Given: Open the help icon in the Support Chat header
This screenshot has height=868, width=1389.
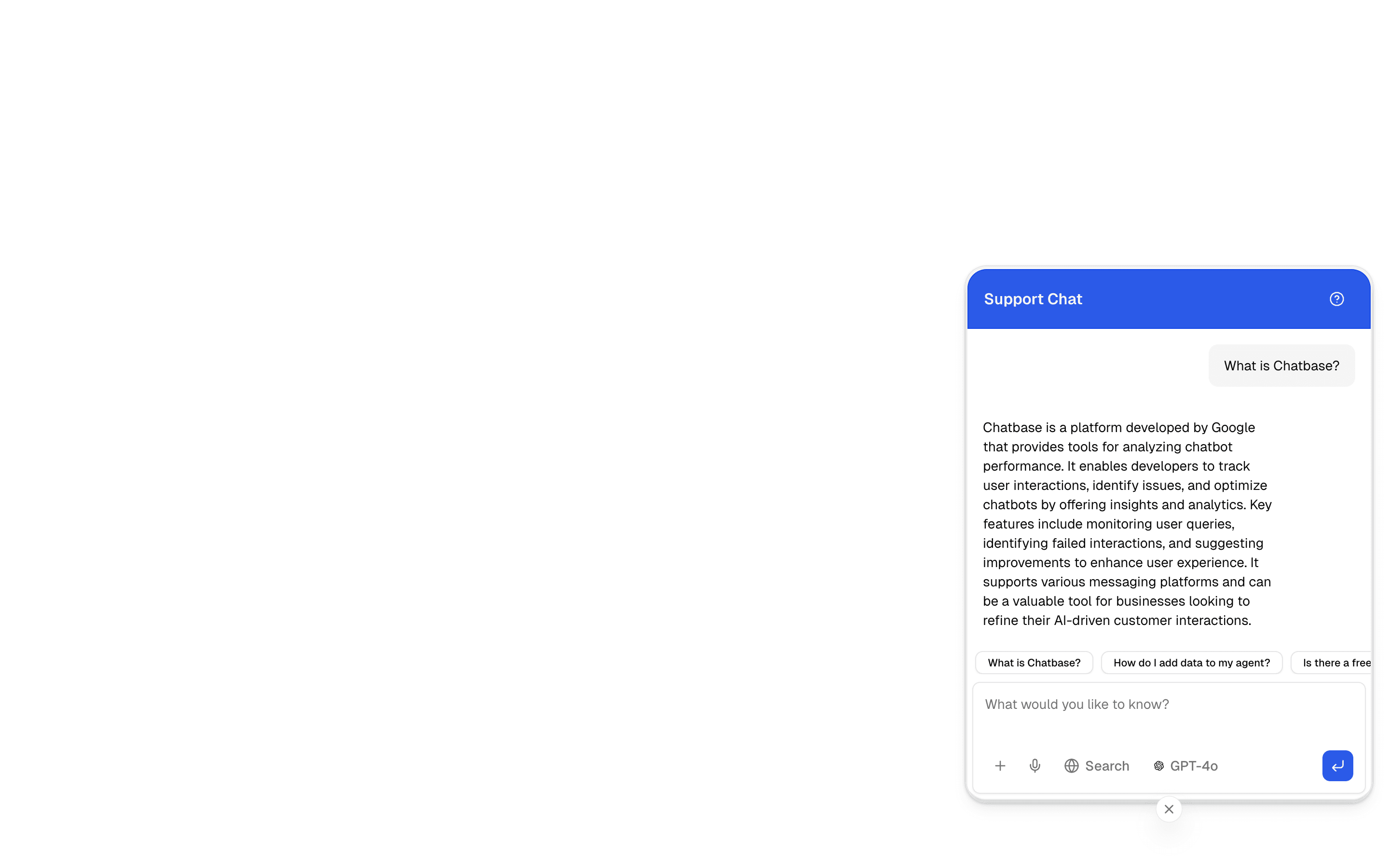Looking at the screenshot, I should [x=1337, y=298].
